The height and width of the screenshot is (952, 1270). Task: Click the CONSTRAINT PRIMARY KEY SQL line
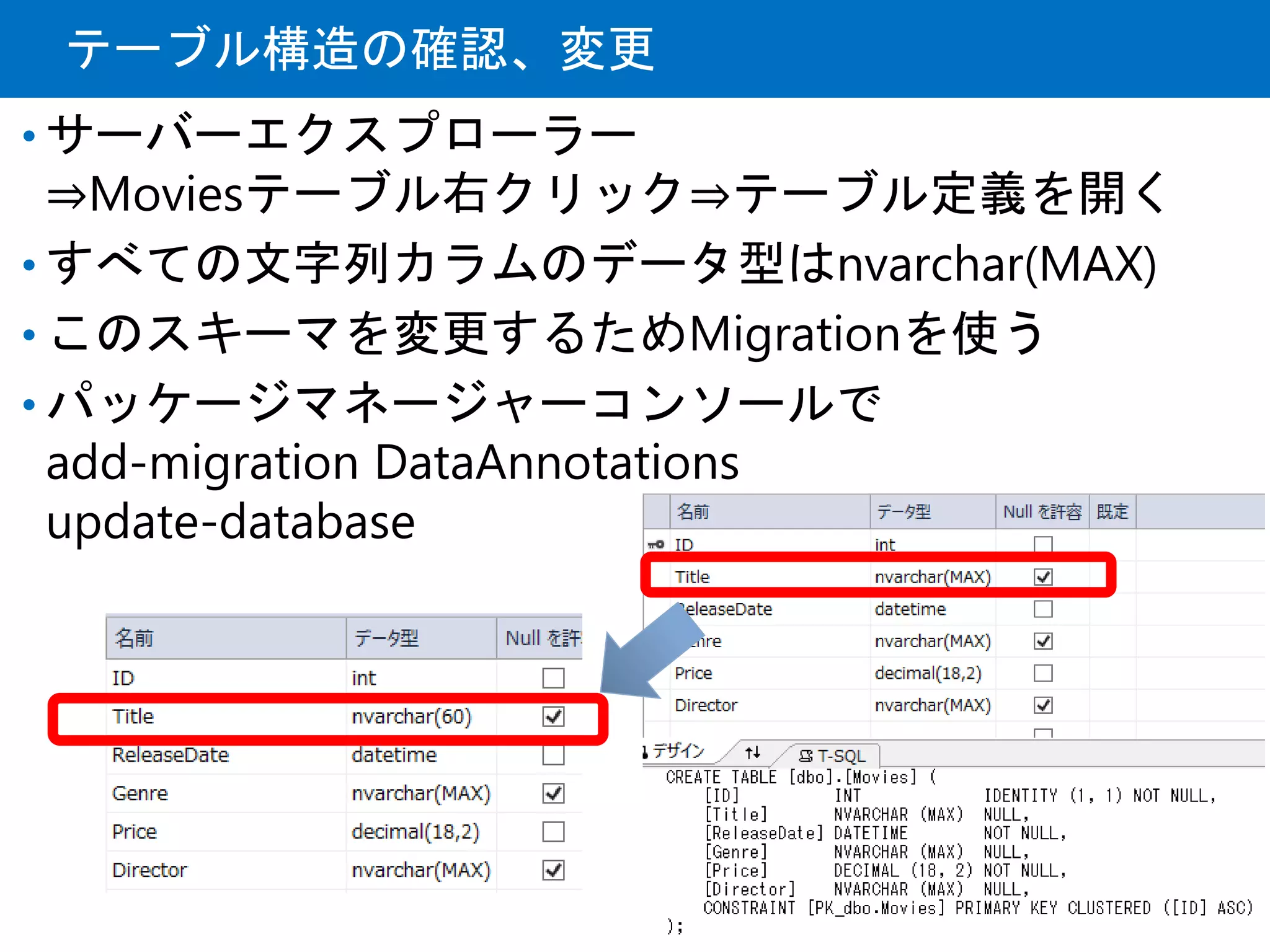pyautogui.click(x=978, y=908)
